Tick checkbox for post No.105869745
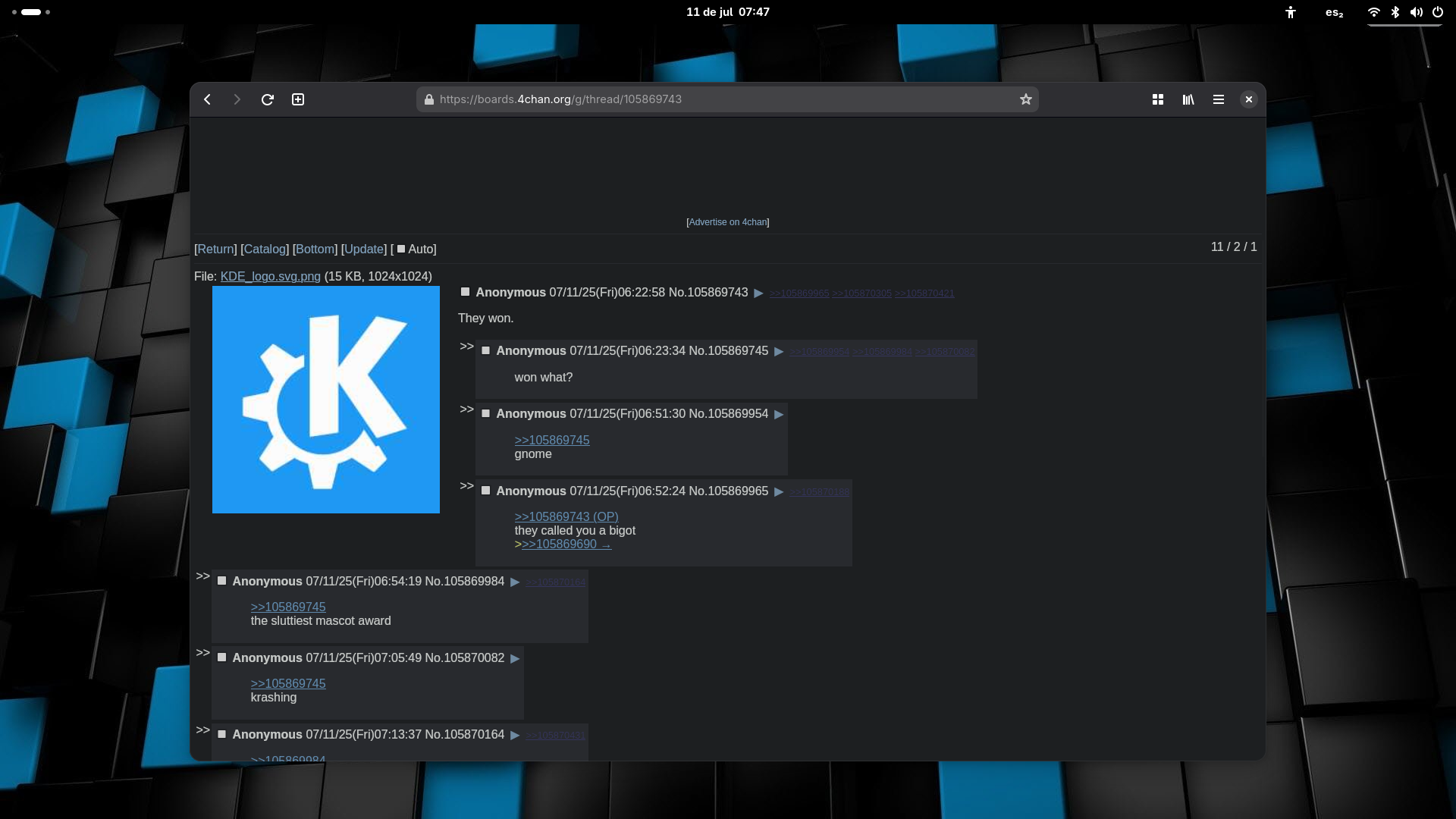 coord(486,350)
